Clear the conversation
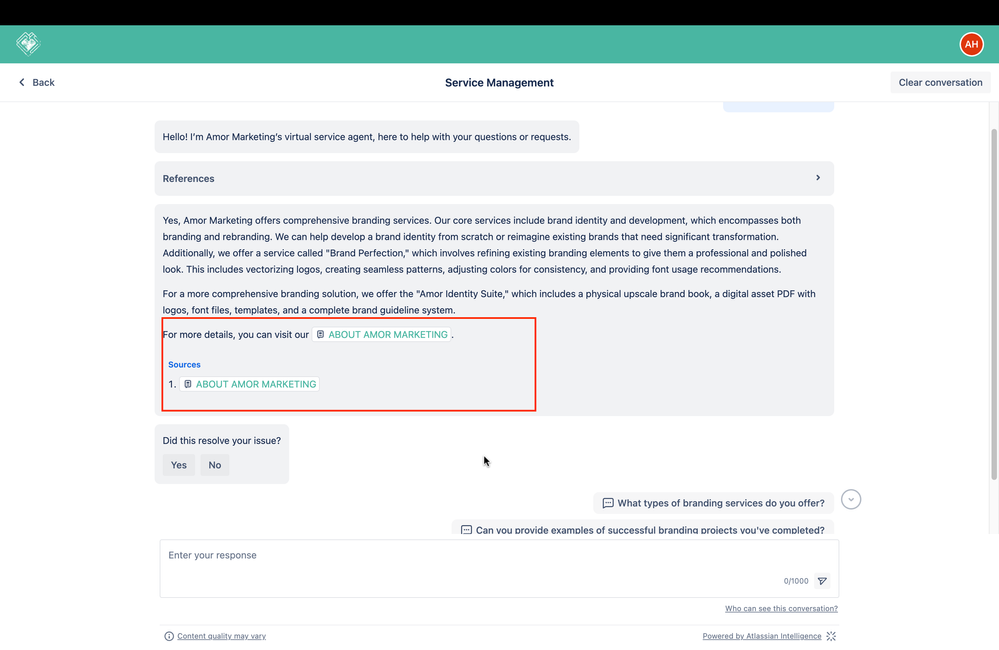Viewport: 999px width, 650px height. tap(940, 82)
